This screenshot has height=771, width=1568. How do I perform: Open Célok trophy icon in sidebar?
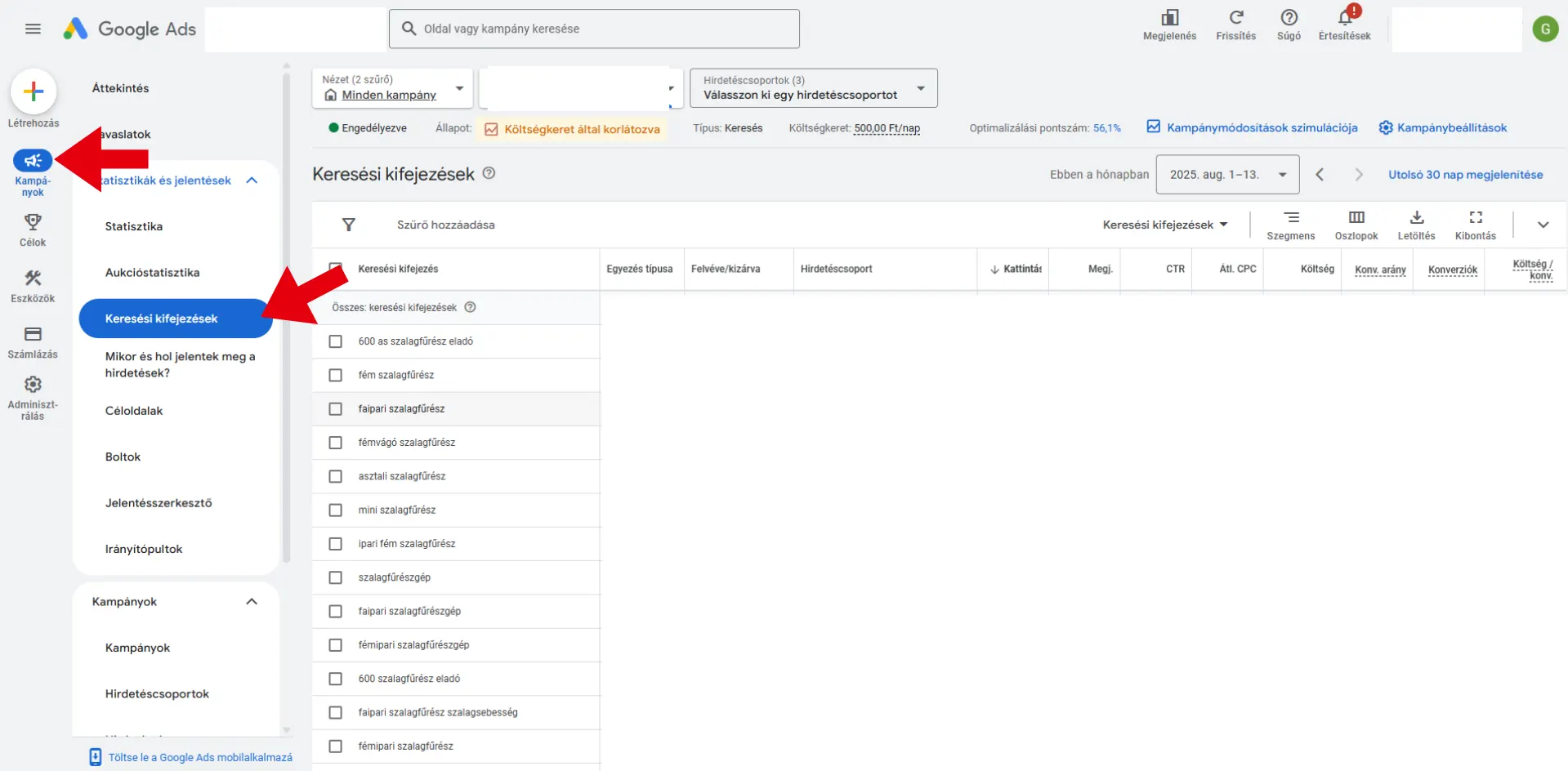pos(33,222)
